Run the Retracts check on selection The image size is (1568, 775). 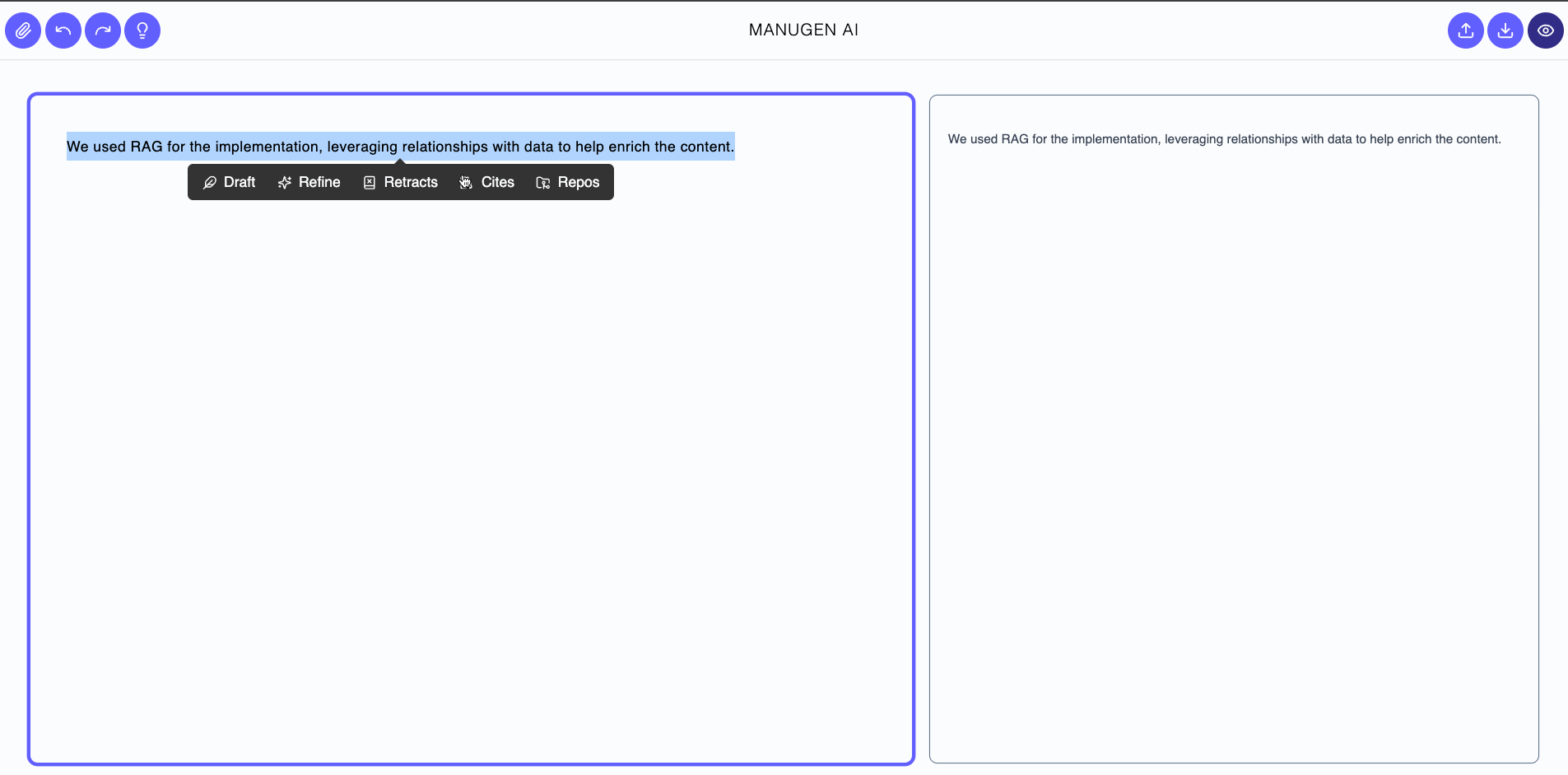click(400, 182)
